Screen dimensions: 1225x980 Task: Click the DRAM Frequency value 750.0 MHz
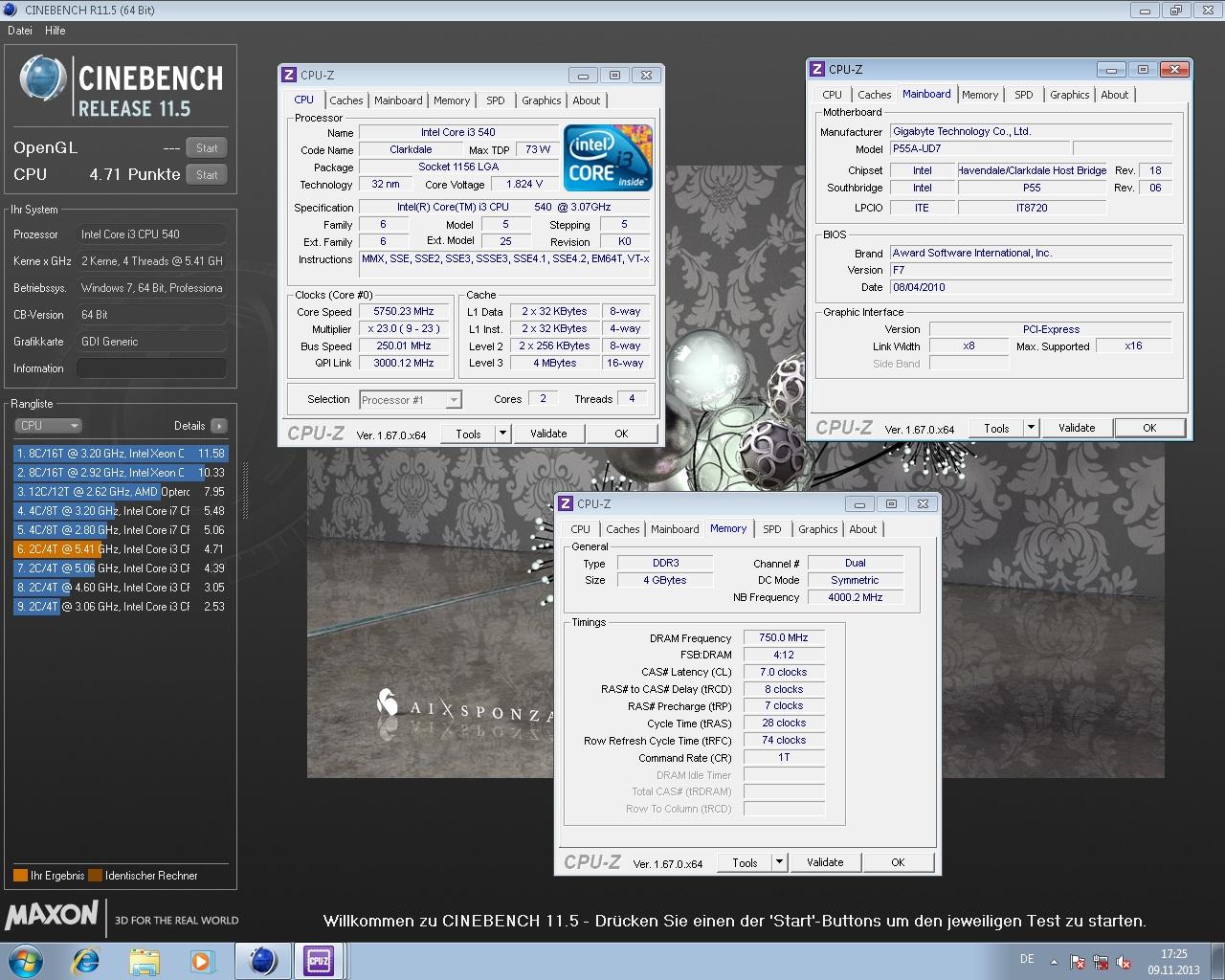pos(784,637)
